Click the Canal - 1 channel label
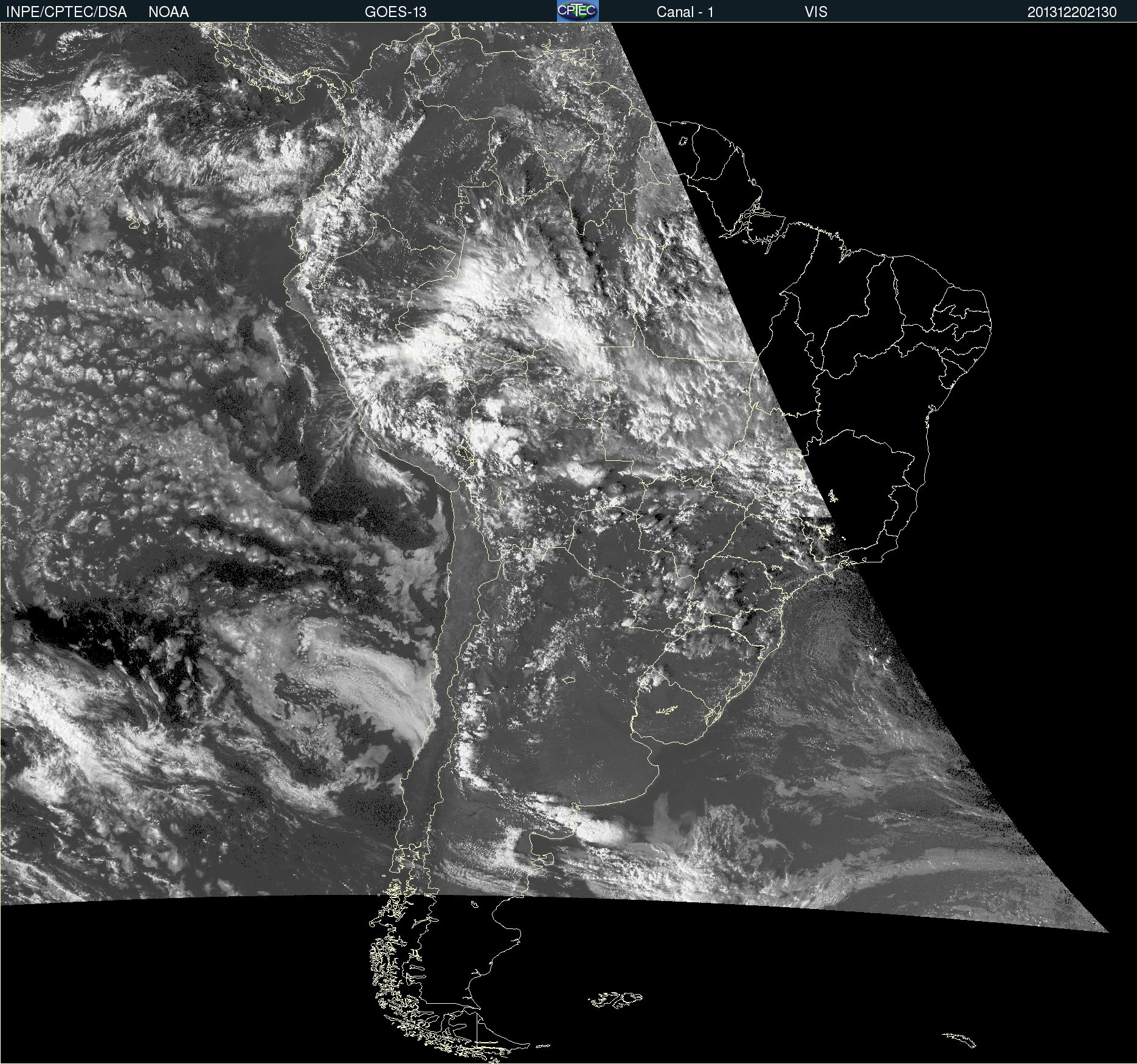 (685, 12)
